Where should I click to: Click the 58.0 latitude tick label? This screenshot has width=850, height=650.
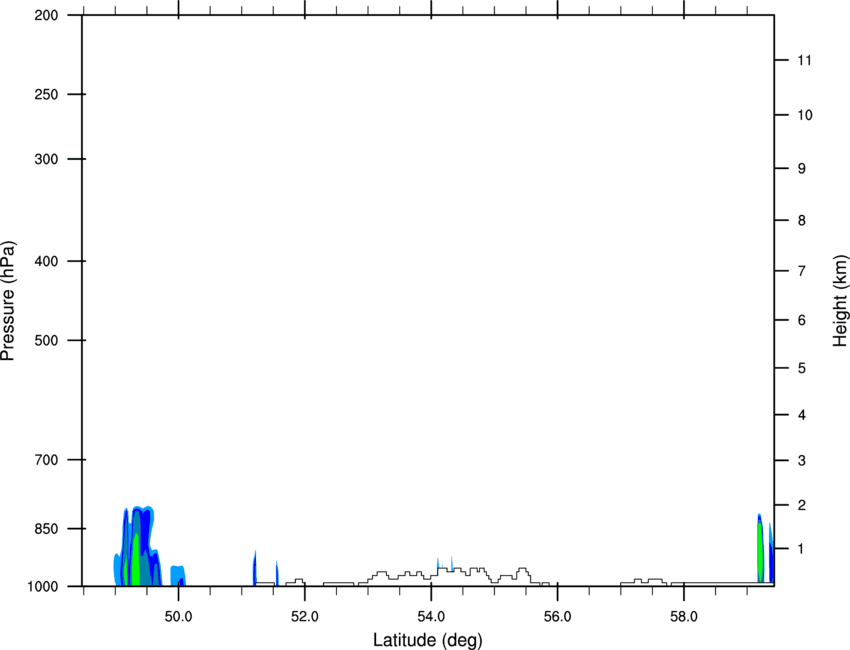(684, 617)
